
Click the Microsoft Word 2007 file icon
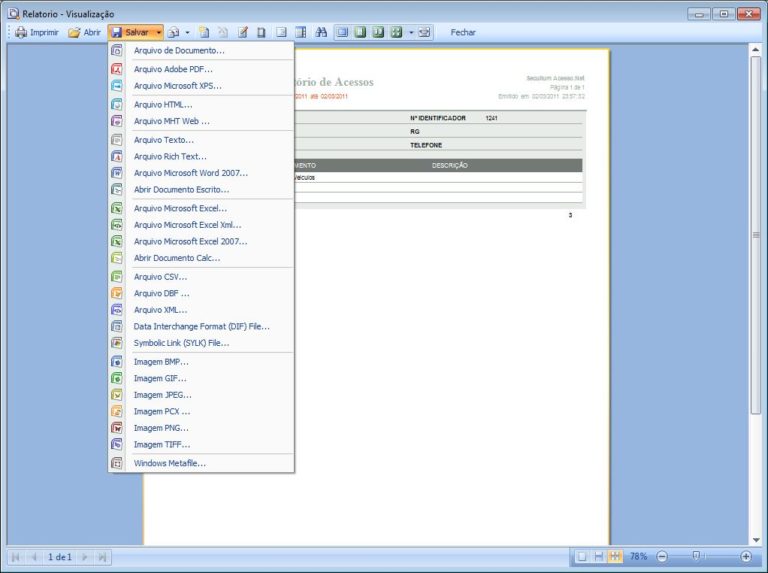click(116, 173)
